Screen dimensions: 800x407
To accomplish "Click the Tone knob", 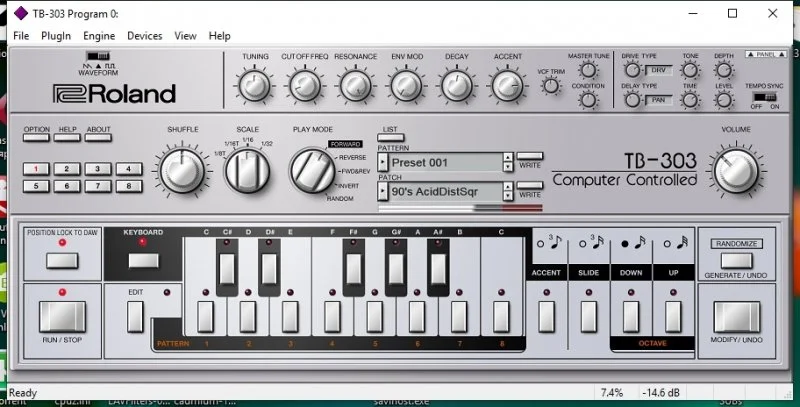I will (x=690, y=70).
